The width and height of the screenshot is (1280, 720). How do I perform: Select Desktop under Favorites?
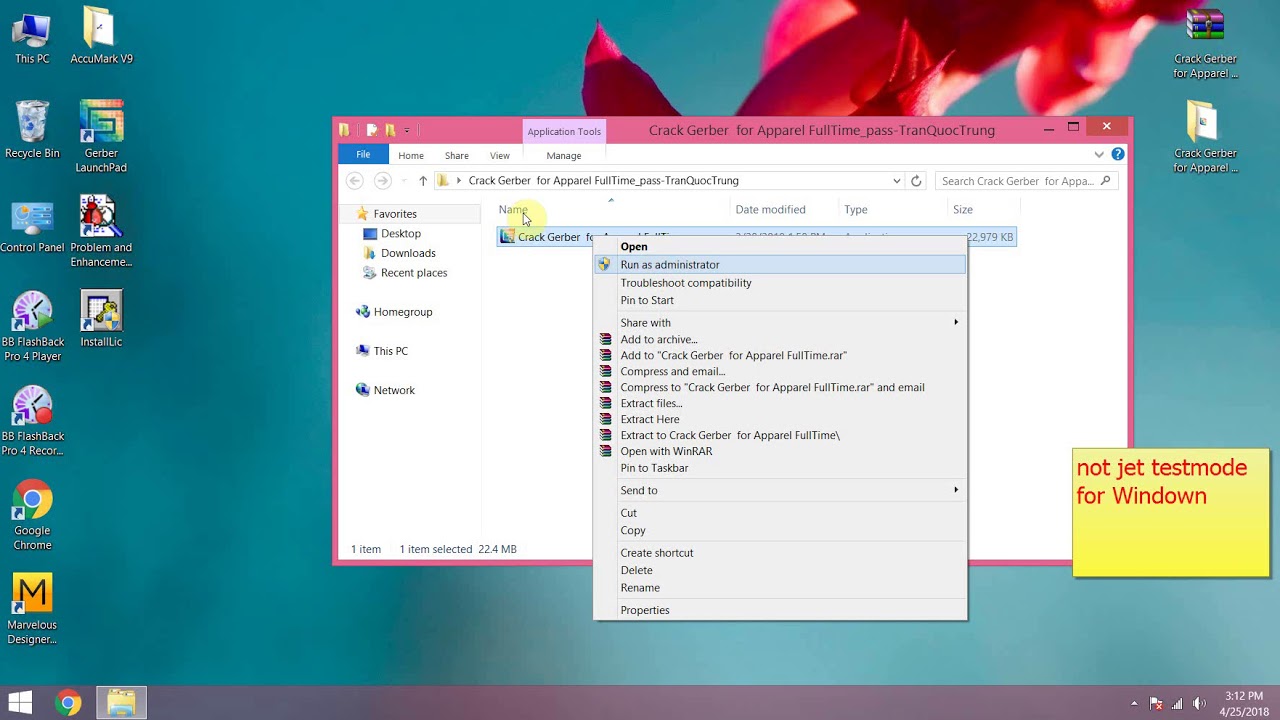tap(400, 233)
